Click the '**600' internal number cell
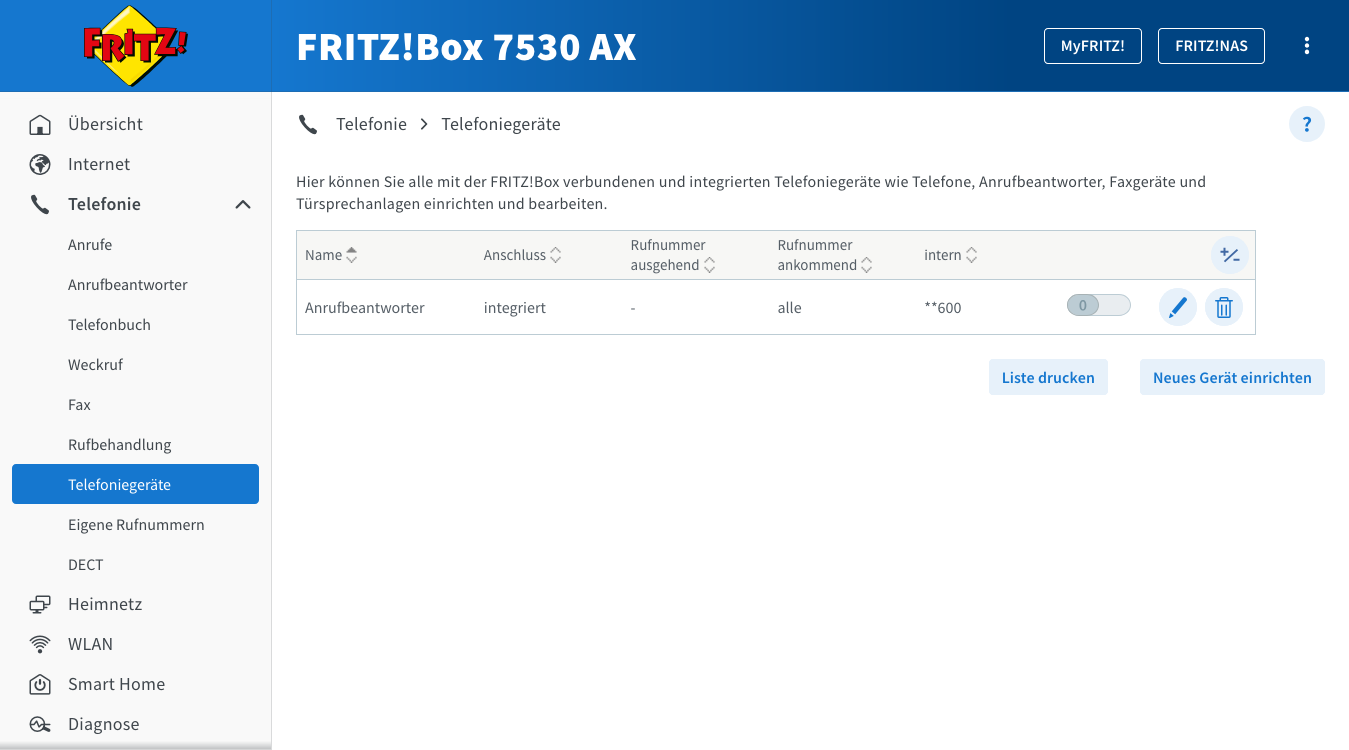This screenshot has height=750, width=1349. pyautogui.click(x=943, y=308)
